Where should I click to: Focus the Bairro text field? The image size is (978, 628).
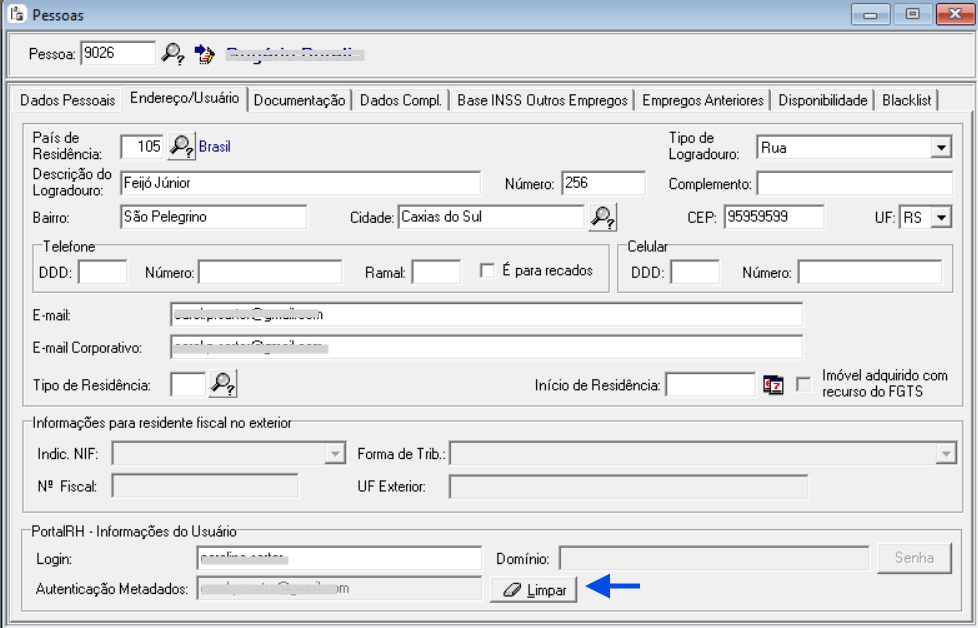212,217
